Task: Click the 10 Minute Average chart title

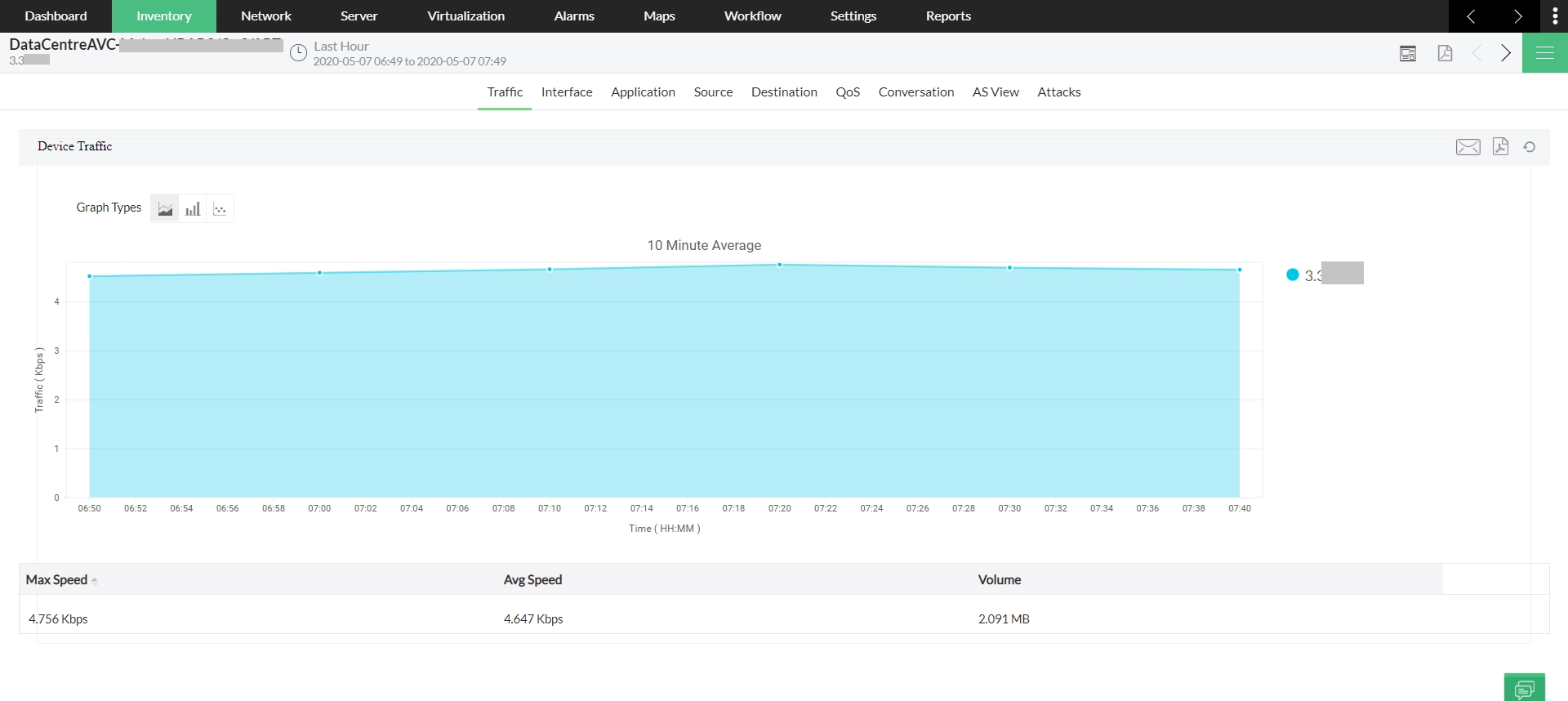Action: point(704,245)
